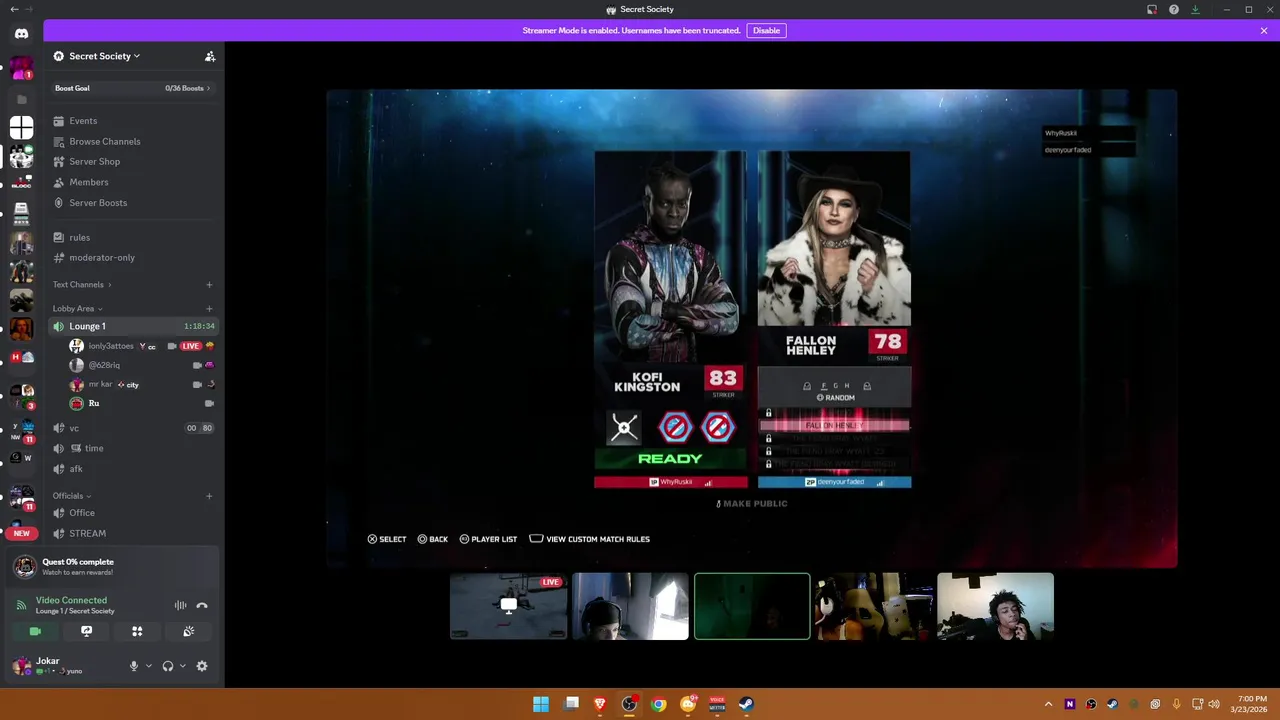
Task: Join the Office voice channel
Action: tap(134, 513)
